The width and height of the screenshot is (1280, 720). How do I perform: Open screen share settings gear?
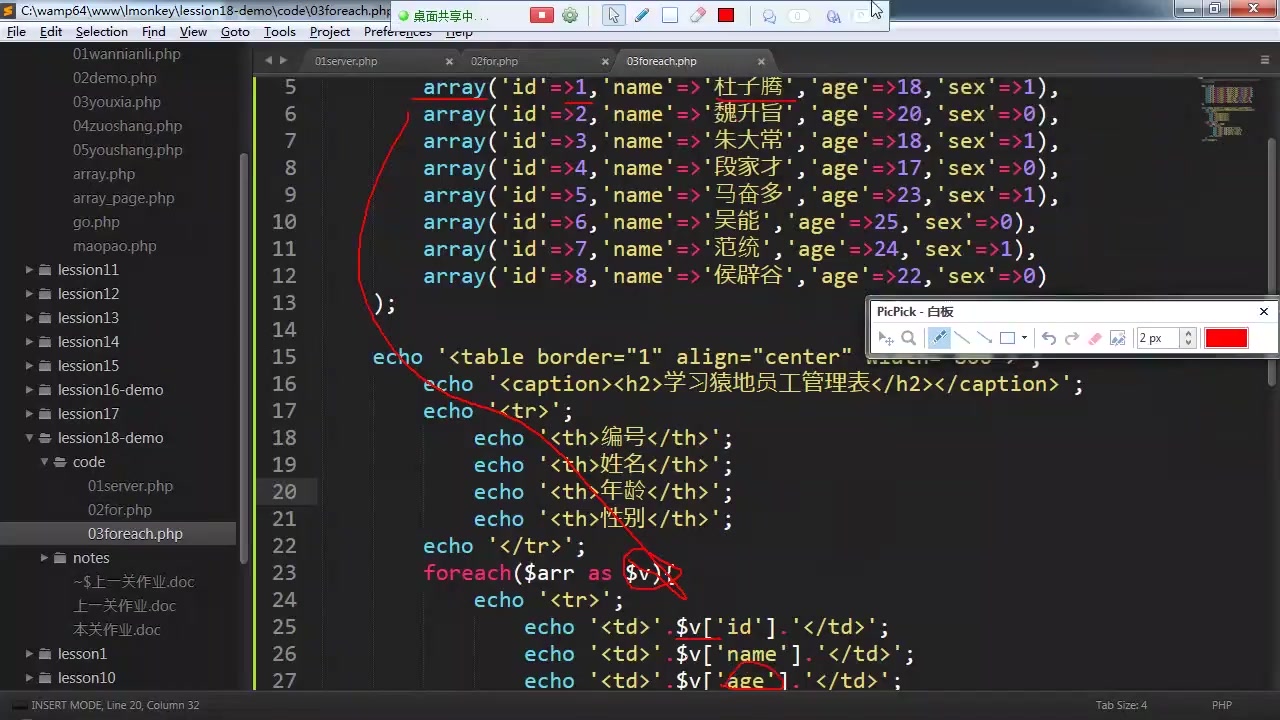coord(570,15)
